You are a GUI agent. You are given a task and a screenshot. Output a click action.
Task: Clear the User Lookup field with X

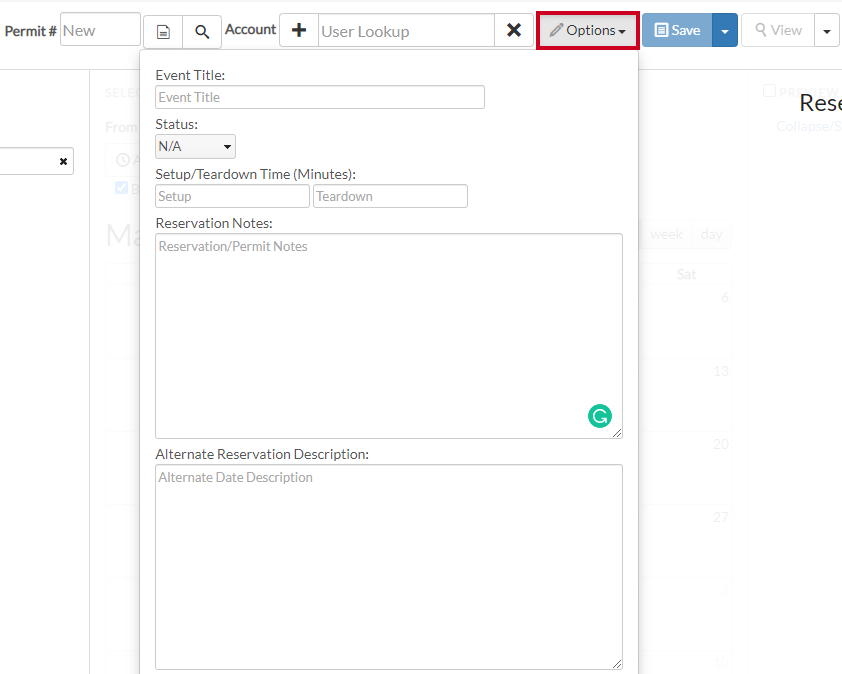(514, 30)
